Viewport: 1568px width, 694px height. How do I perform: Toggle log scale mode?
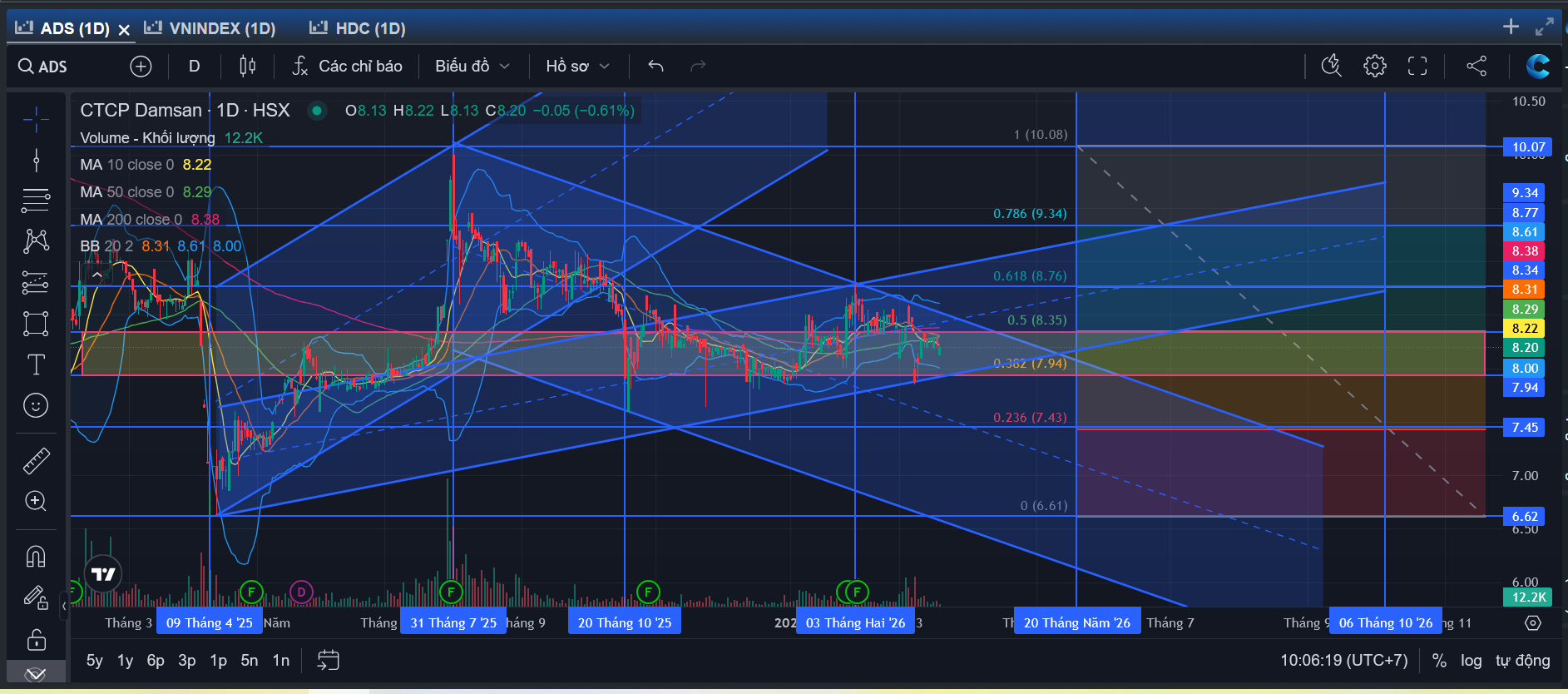tap(1472, 661)
